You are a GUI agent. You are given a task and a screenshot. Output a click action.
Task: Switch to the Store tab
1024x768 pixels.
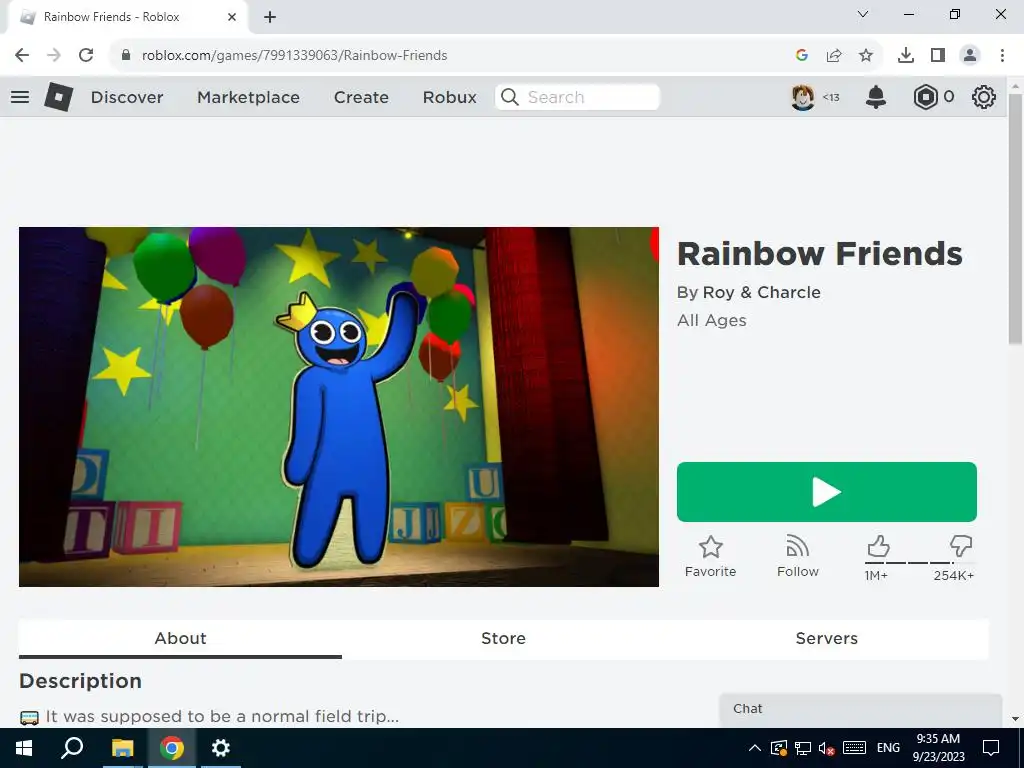pyautogui.click(x=503, y=639)
